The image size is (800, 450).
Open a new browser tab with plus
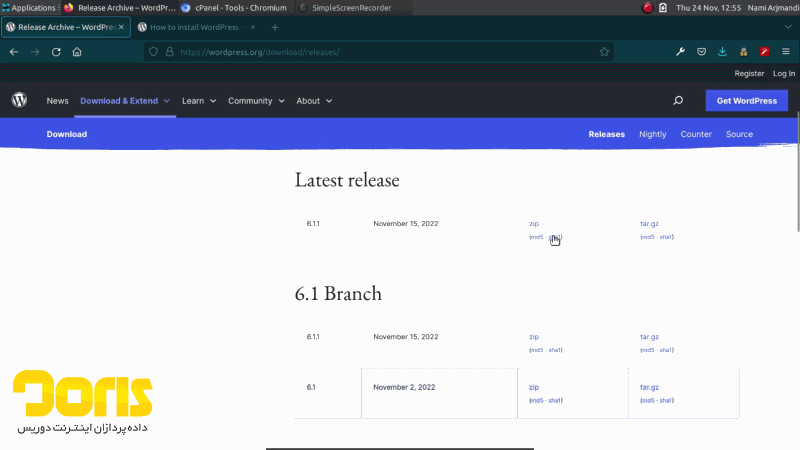(275, 28)
